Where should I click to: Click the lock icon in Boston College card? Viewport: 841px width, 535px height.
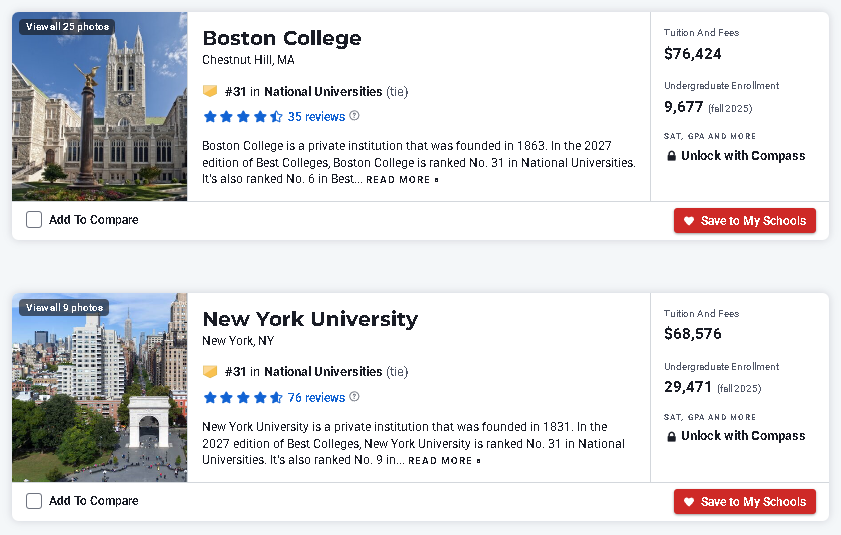tap(671, 156)
